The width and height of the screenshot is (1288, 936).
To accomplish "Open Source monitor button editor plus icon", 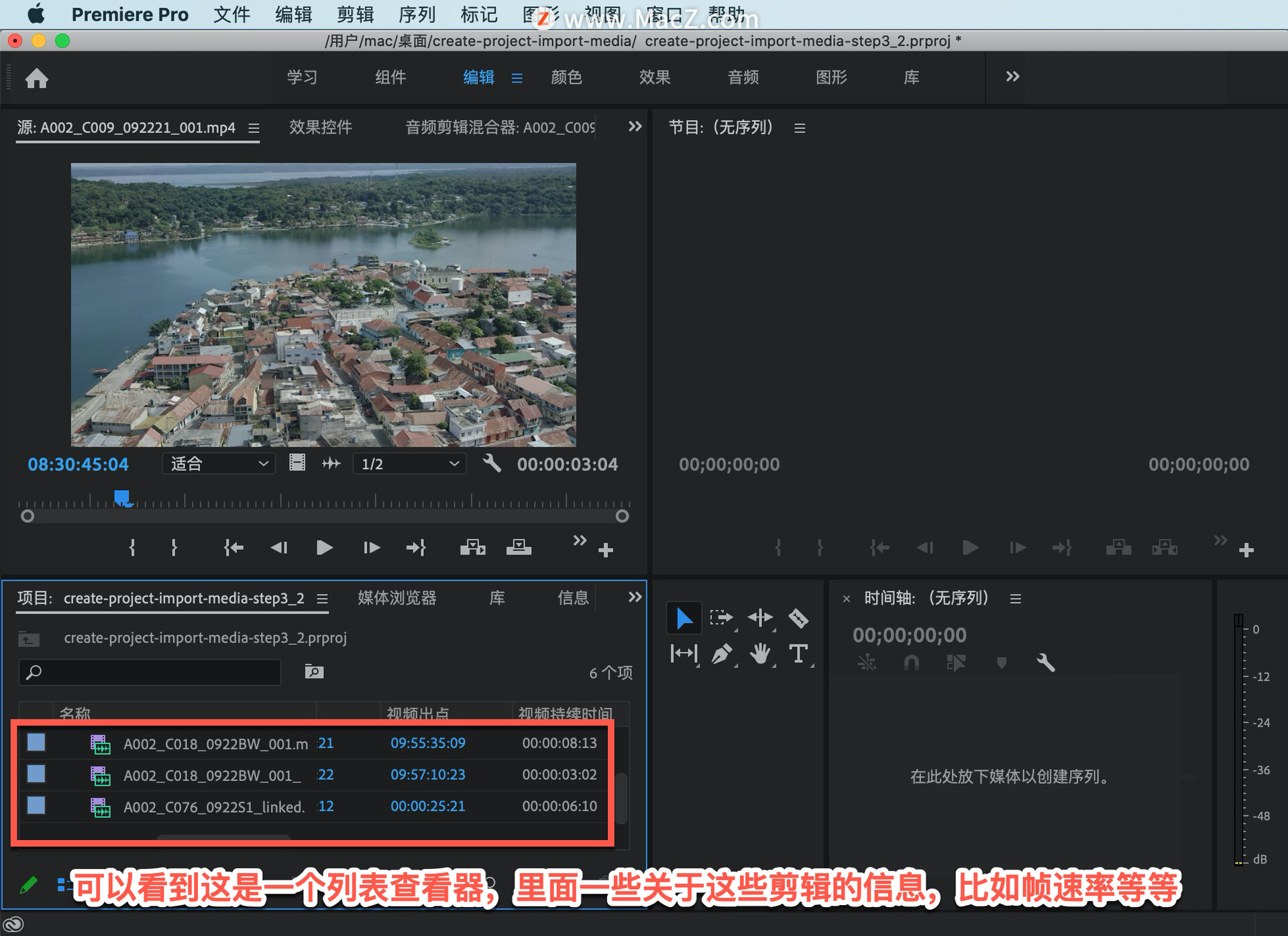I will tap(606, 550).
